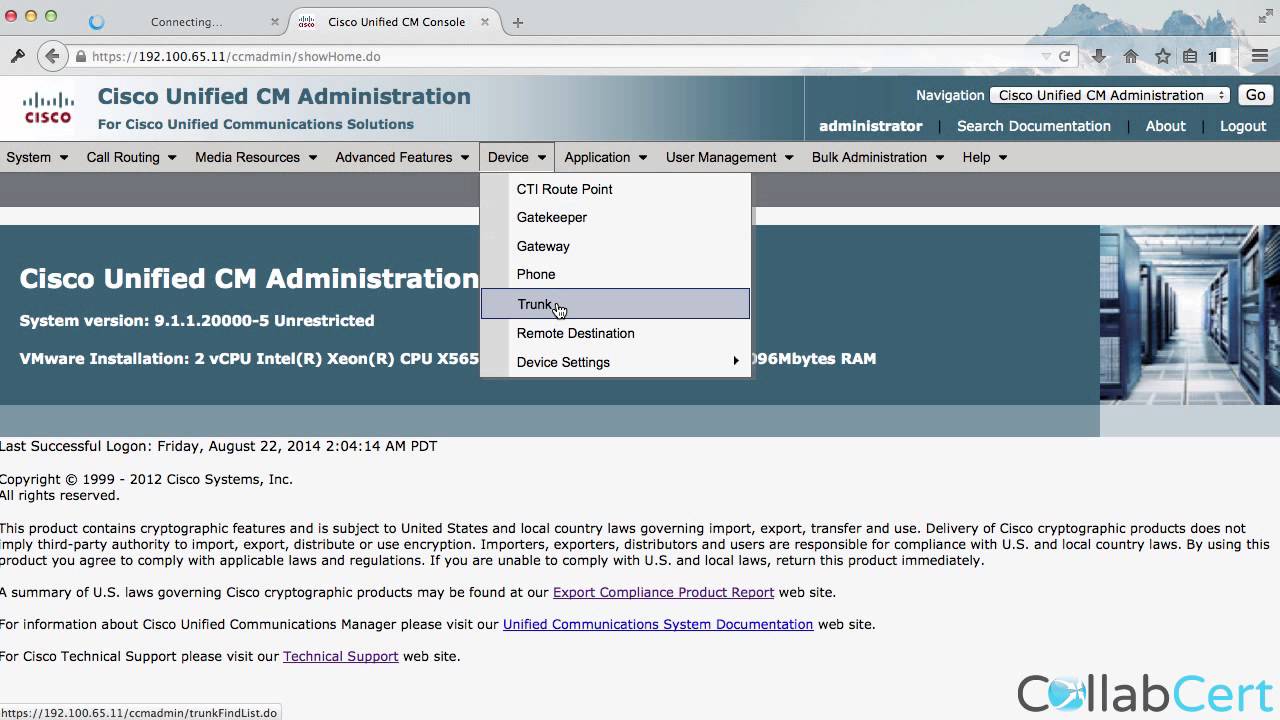Click the padlock icon in the address bar
Viewport: 1280px width, 720px height.
(x=81, y=57)
